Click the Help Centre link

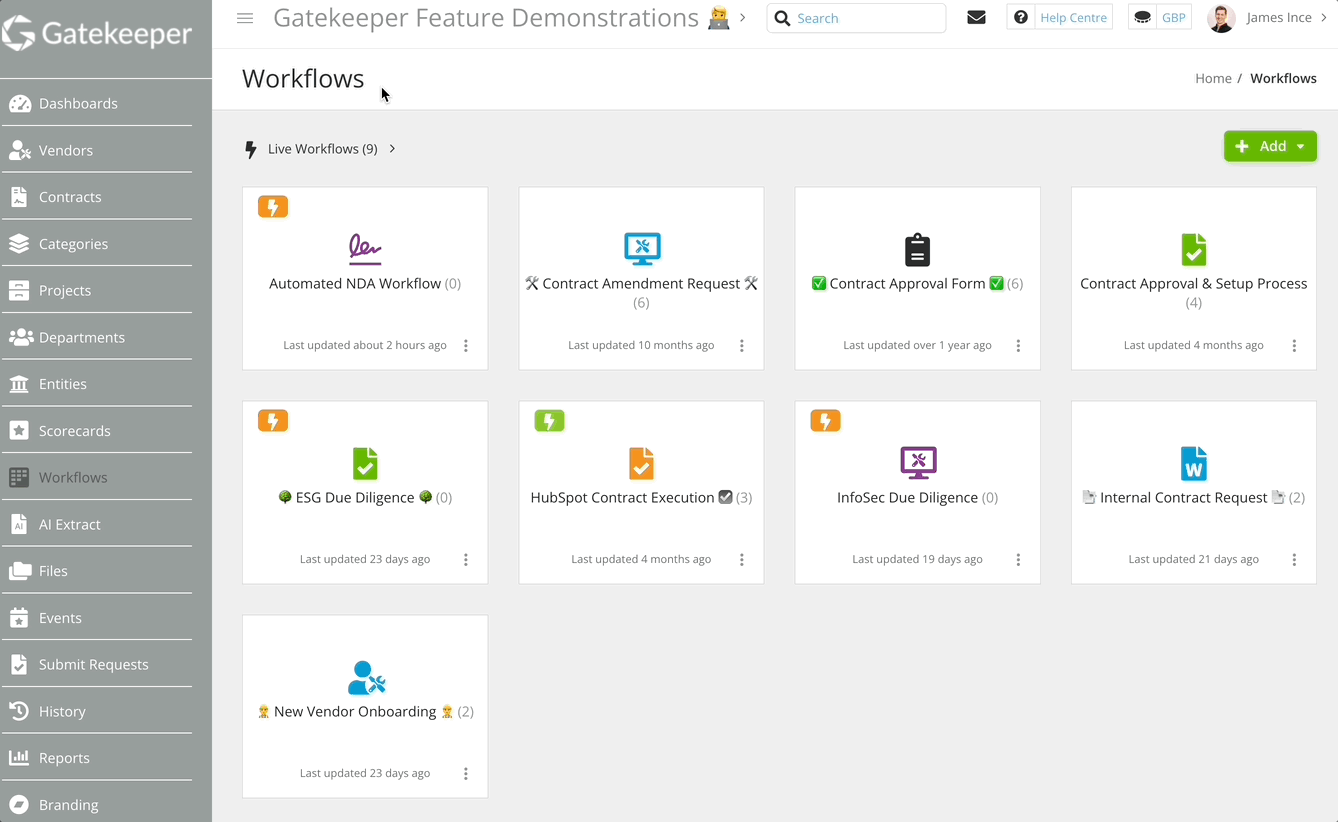(1071, 17)
